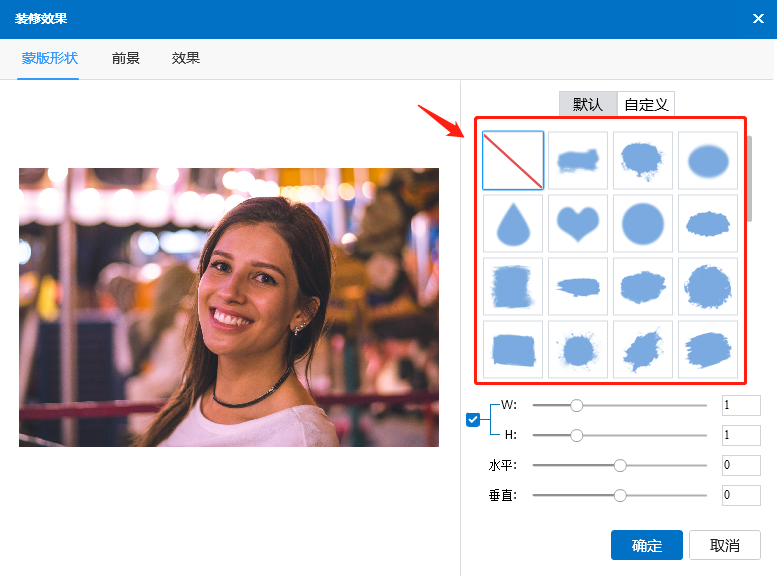
Task: Close the 装修效果 dialog
Action: coord(758,19)
